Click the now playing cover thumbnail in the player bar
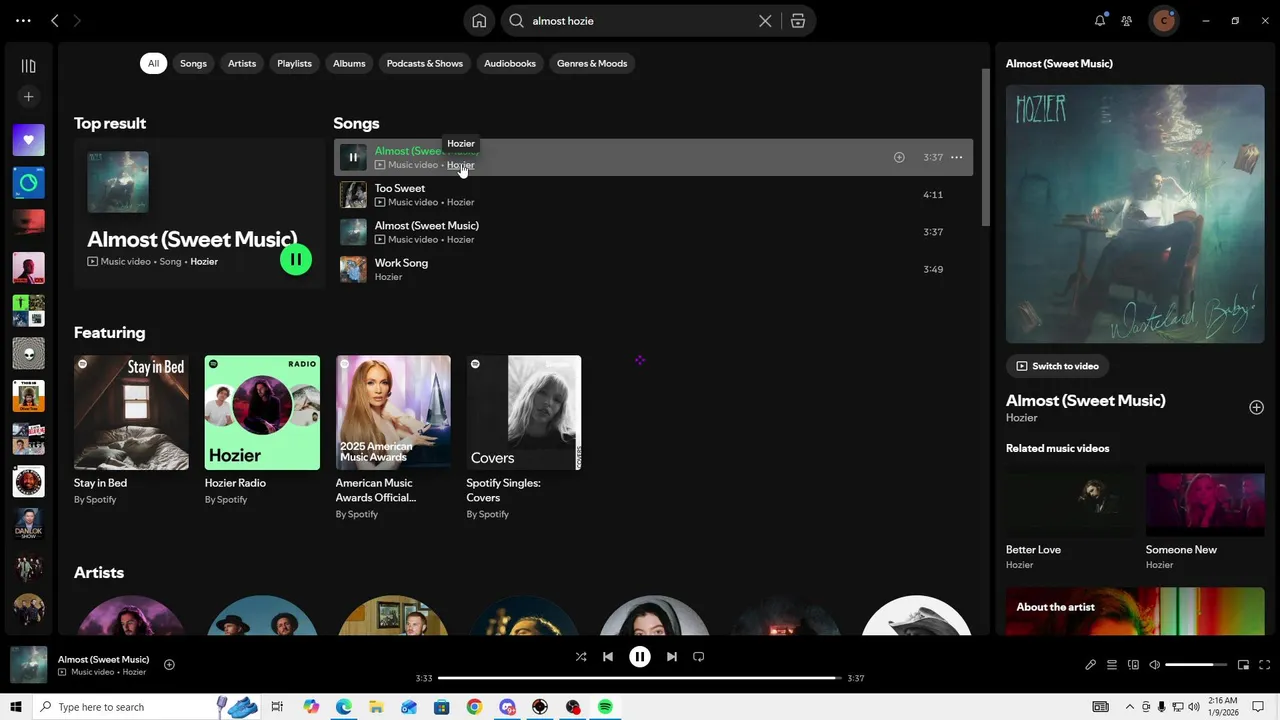 28,665
